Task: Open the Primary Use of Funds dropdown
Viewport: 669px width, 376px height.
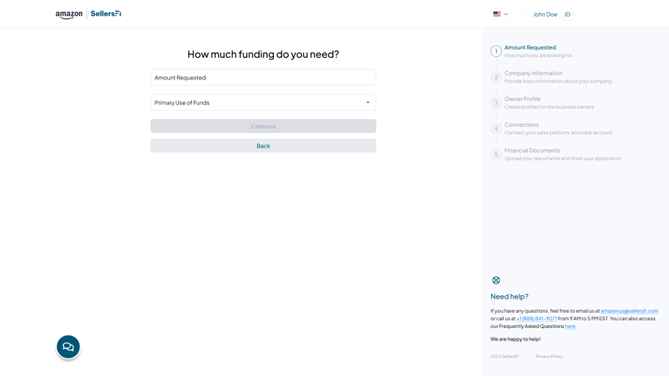Action: 263,102
